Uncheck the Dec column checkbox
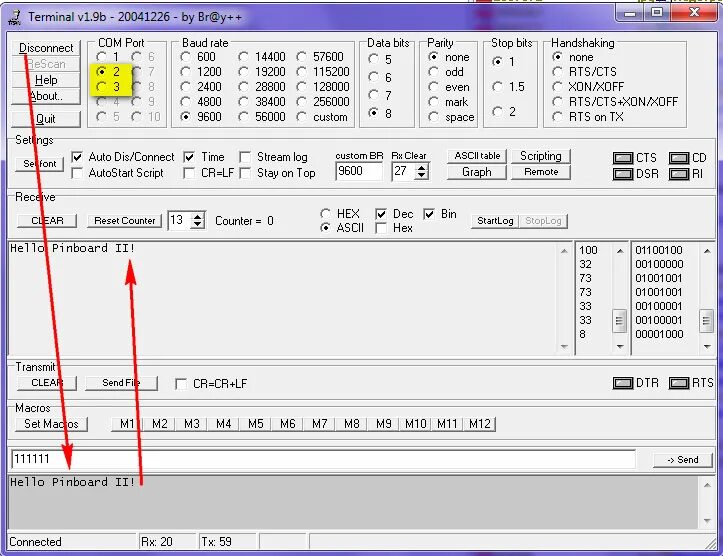Image resolution: width=723 pixels, height=556 pixels. 381,214
